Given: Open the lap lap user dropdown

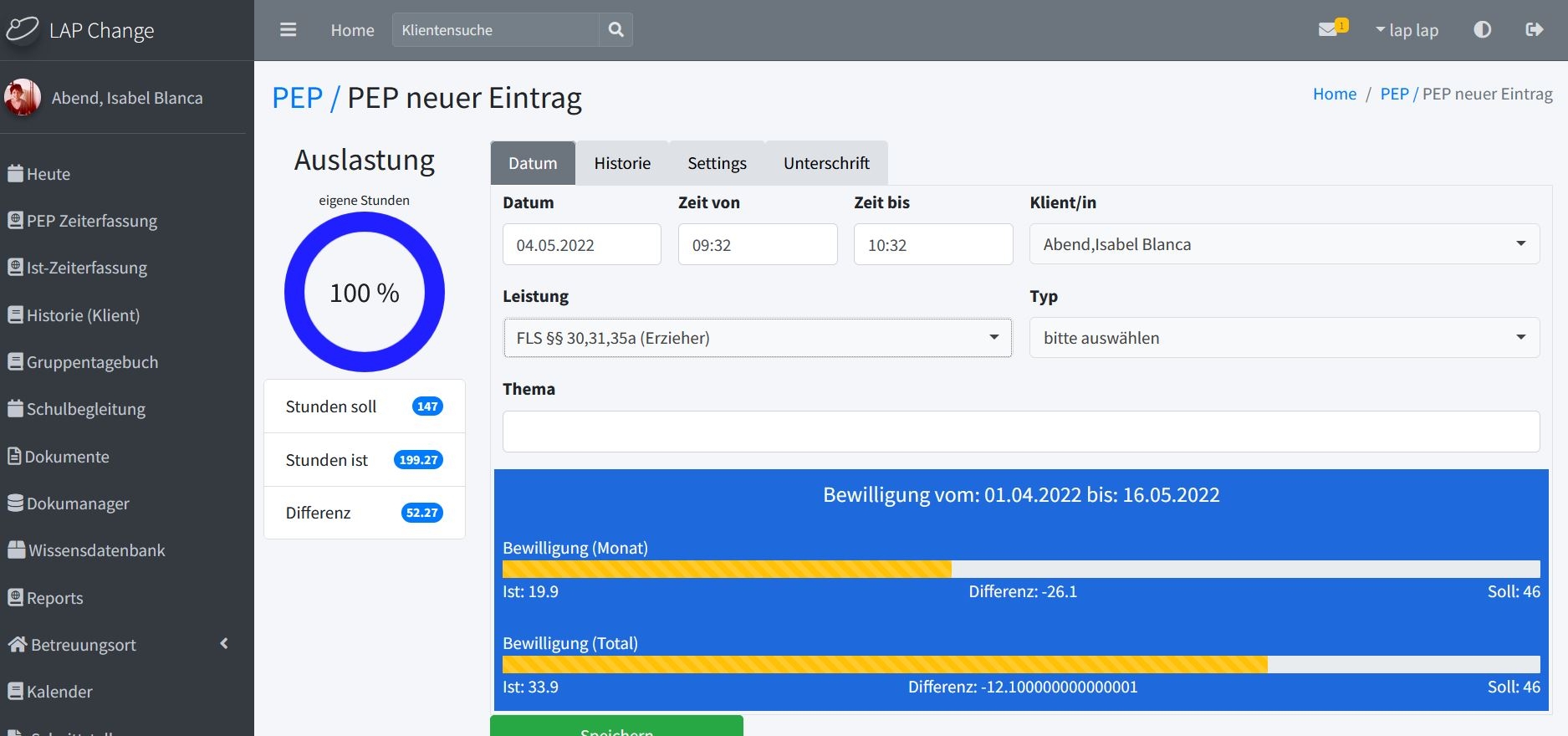Looking at the screenshot, I should 1407,30.
